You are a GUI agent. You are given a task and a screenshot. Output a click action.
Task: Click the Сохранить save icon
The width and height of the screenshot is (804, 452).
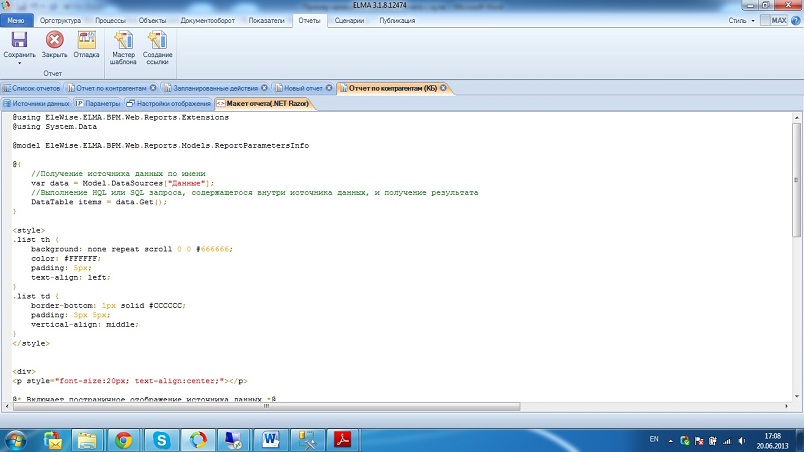(x=19, y=40)
